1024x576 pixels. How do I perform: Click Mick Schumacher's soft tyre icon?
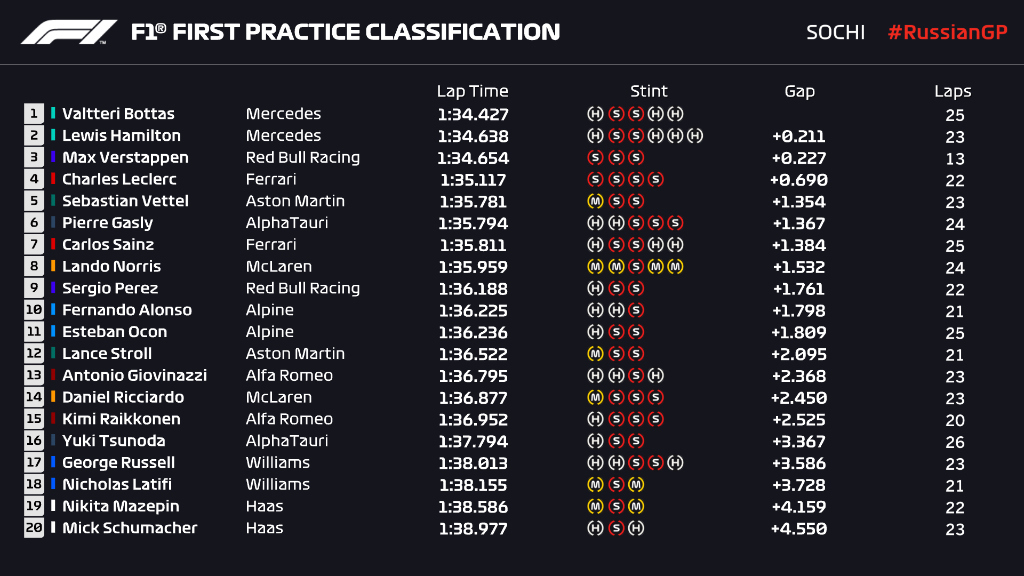pos(615,528)
